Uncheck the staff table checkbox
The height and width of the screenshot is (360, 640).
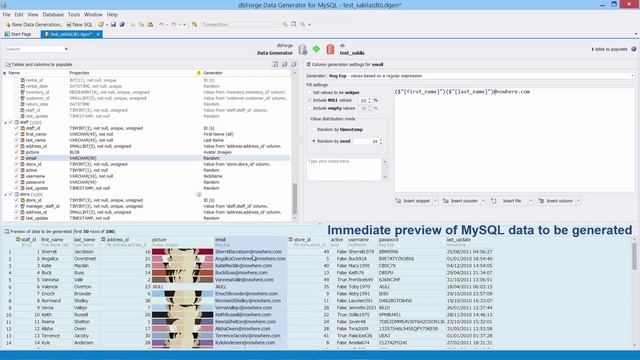[x=11, y=122]
